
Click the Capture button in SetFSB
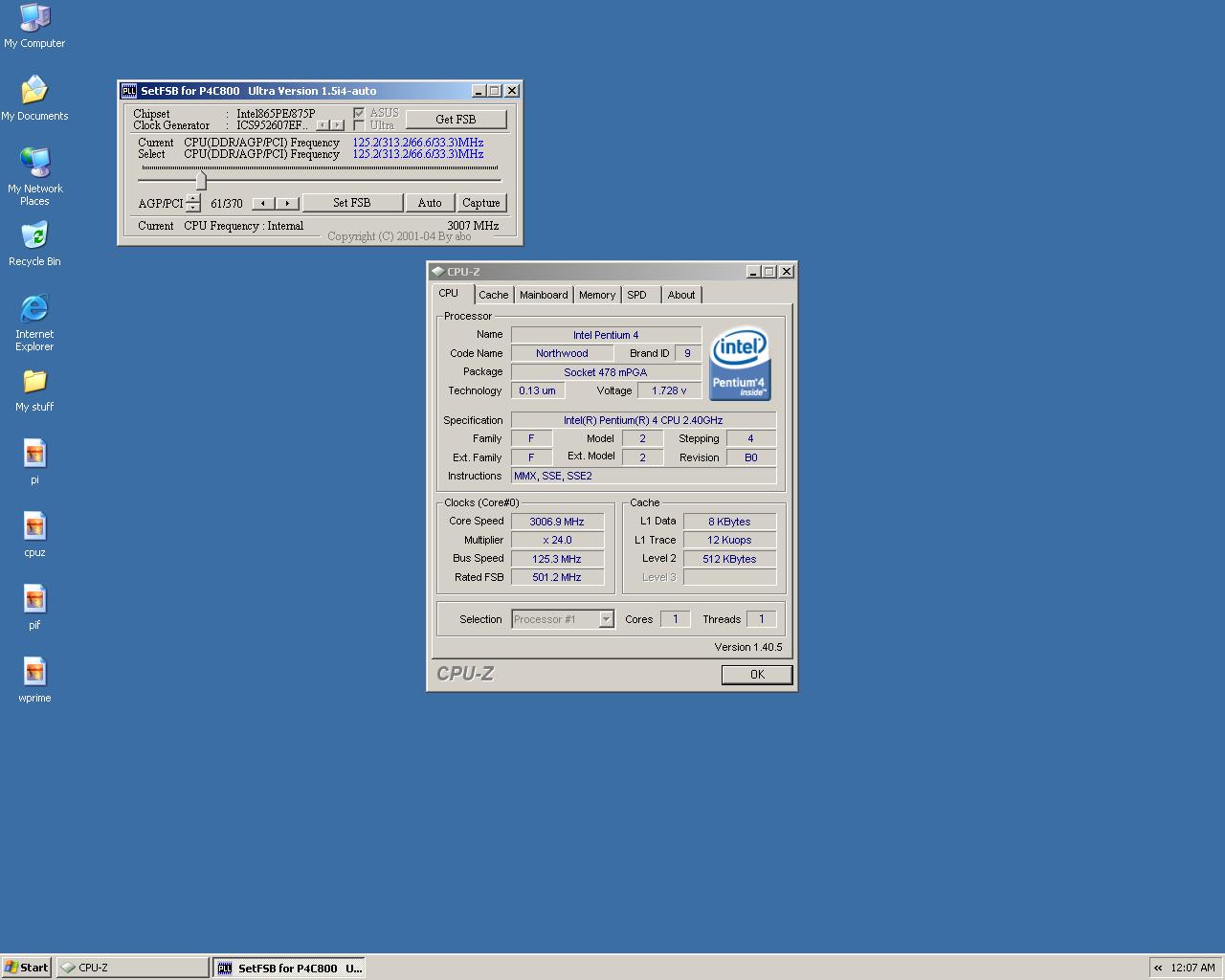click(x=481, y=203)
